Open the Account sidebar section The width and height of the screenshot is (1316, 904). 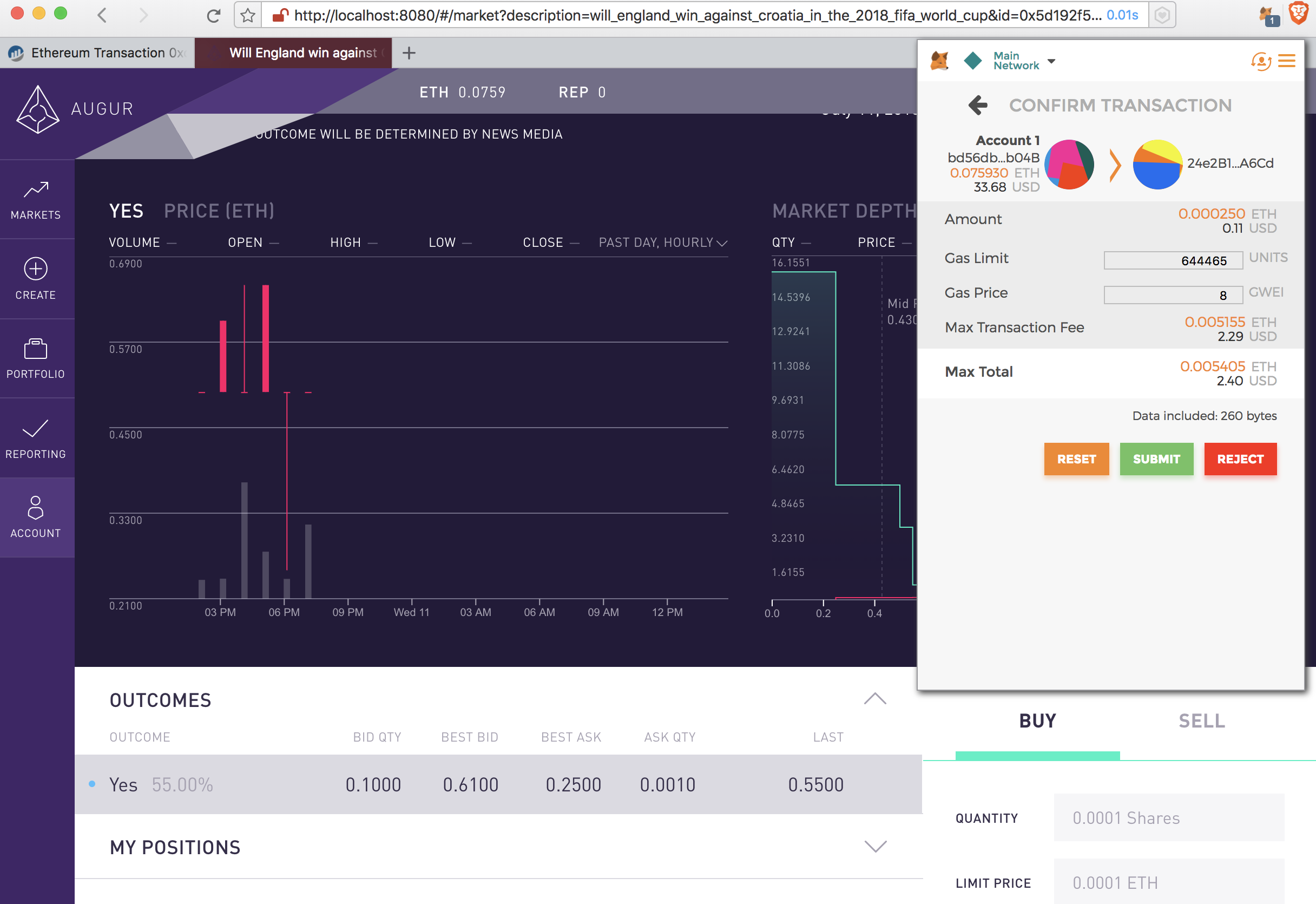[36, 517]
